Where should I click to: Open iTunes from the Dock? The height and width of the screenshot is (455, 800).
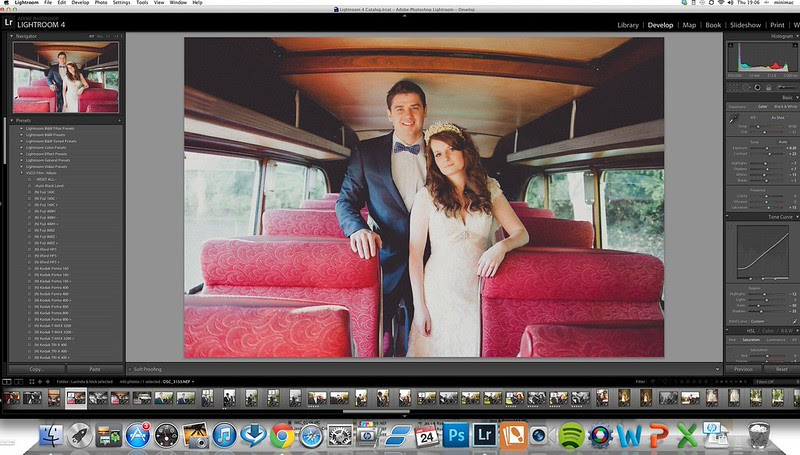click(224, 436)
